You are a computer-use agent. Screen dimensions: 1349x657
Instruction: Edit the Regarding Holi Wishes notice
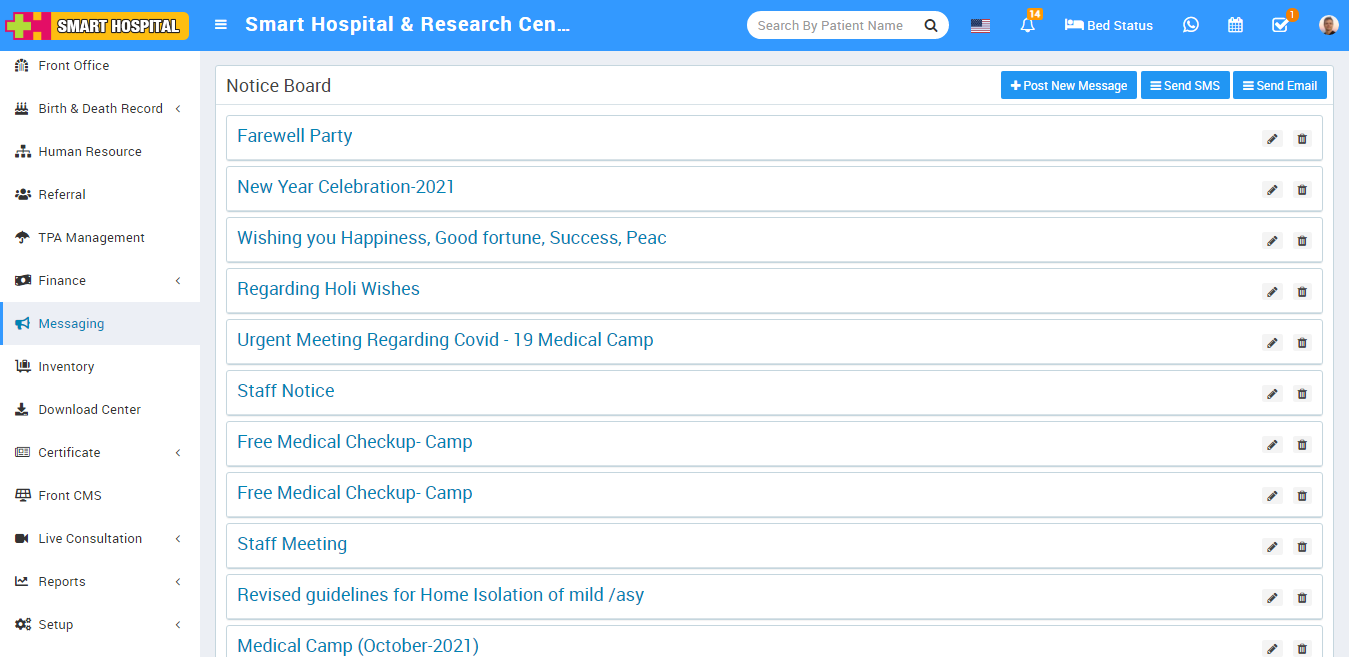tap(1272, 292)
